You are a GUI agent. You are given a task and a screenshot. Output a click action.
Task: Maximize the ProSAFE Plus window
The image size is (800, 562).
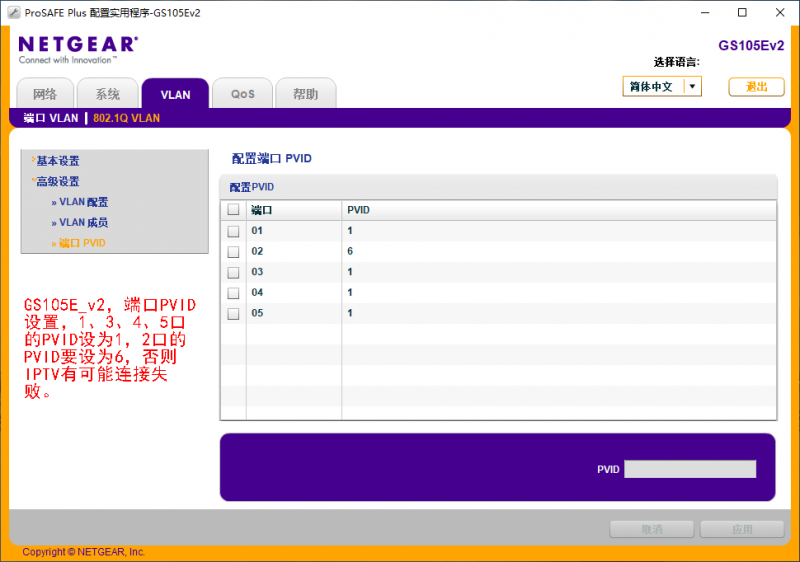(x=742, y=13)
